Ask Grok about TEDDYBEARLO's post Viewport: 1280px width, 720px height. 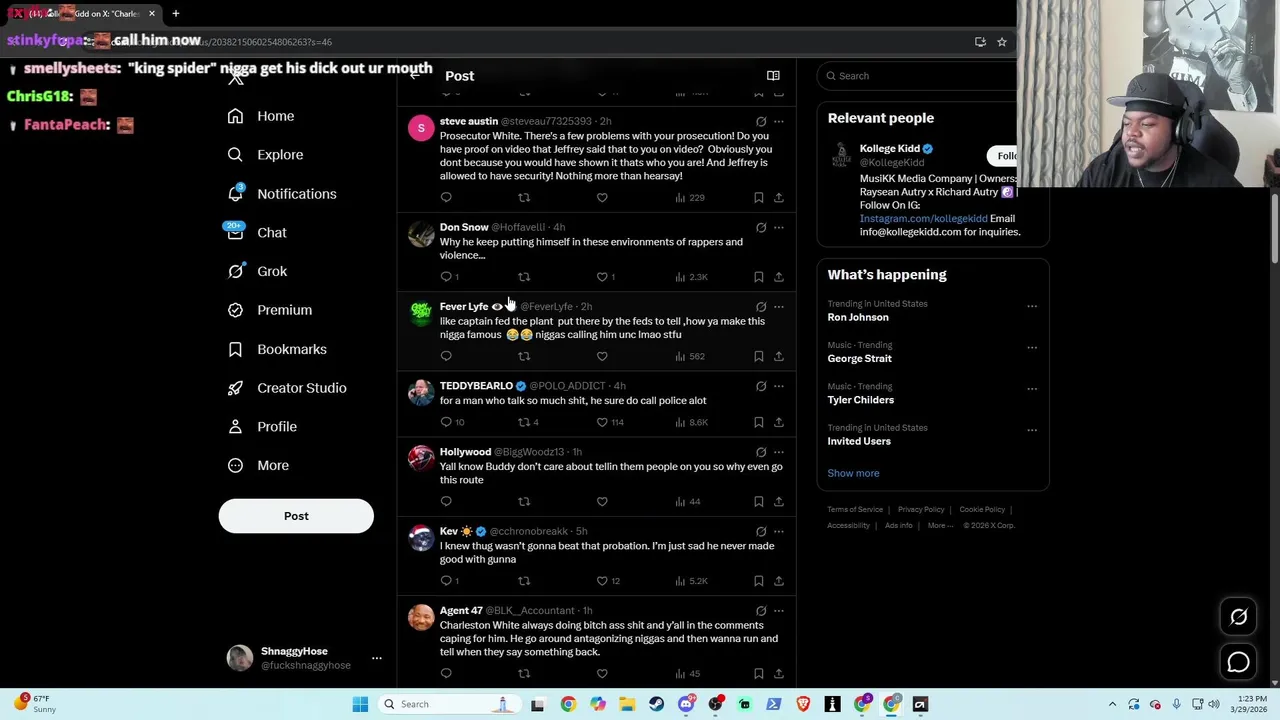[761, 386]
